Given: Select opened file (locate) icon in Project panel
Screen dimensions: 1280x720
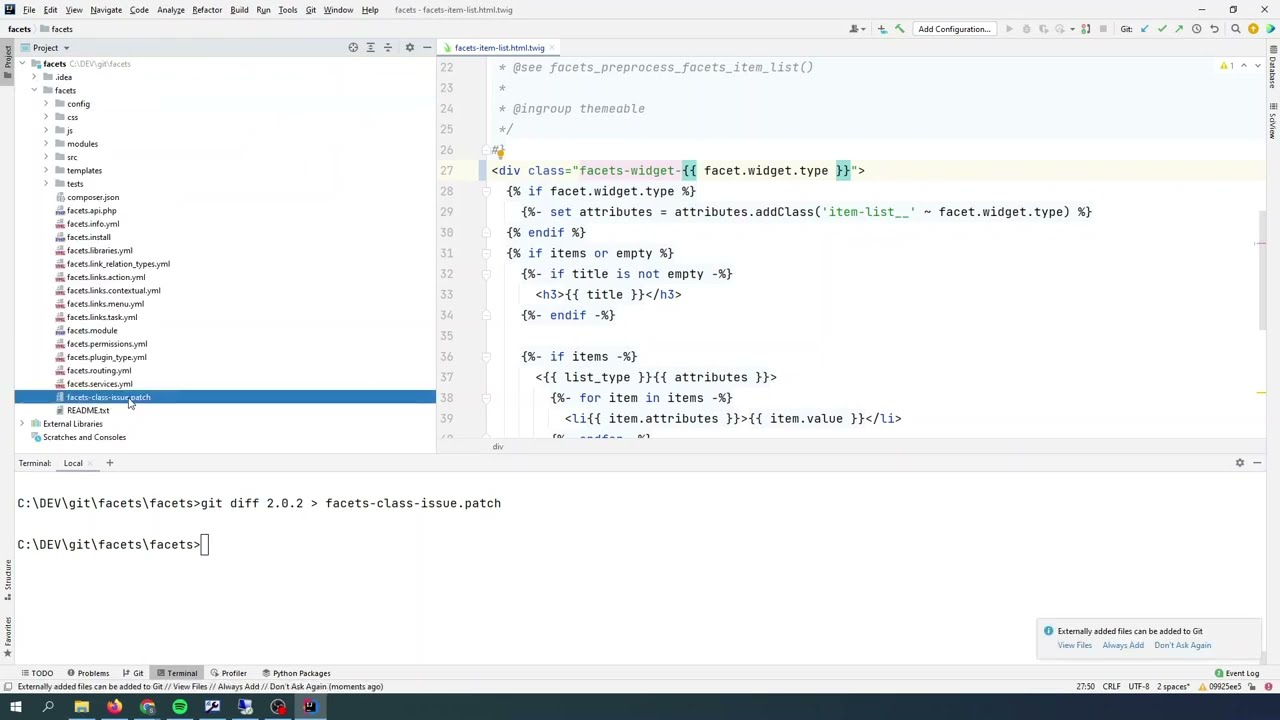Looking at the screenshot, I should [x=353, y=47].
